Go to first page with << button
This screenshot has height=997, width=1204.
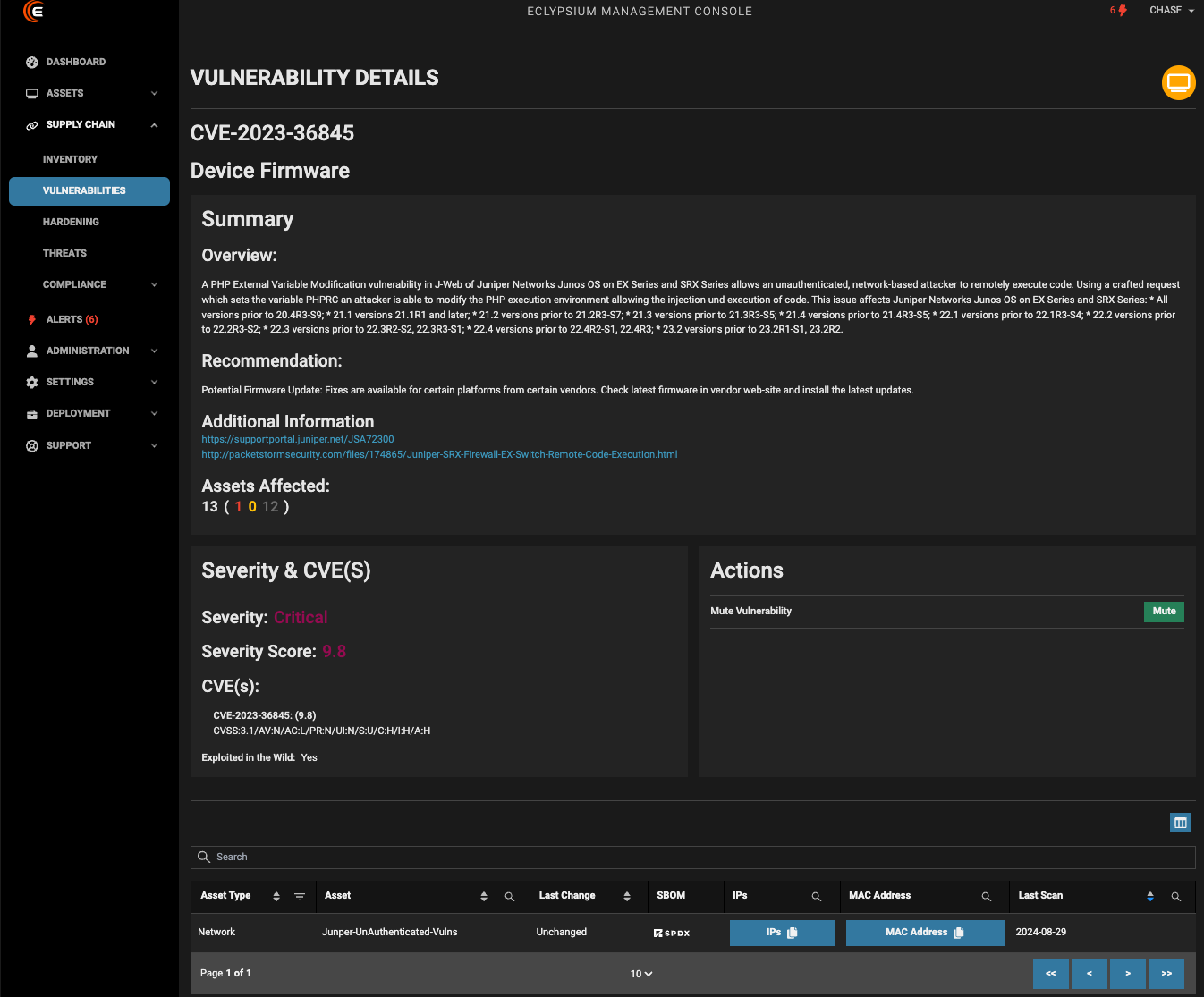(x=1051, y=974)
